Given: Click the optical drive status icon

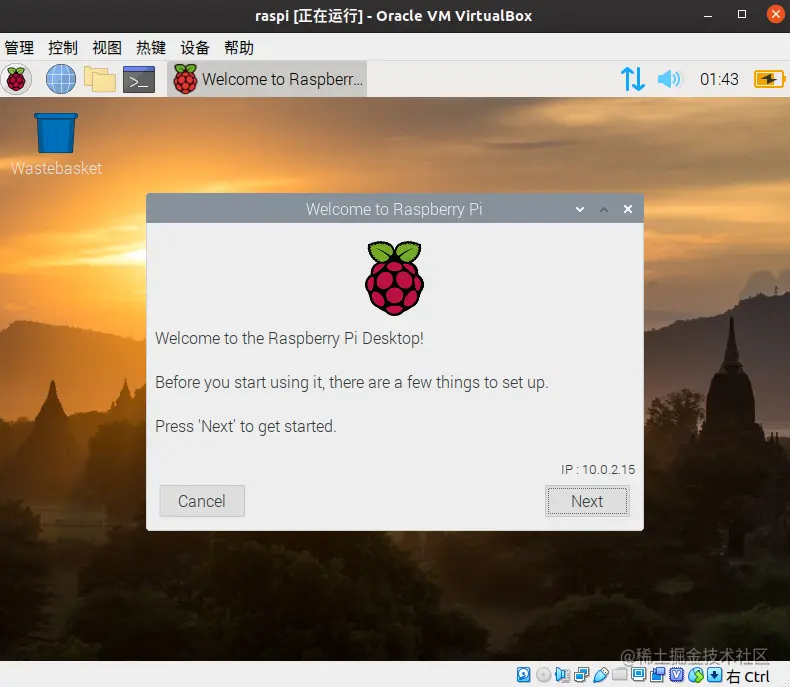Looking at the screenshot, I should tap(544, 674).
